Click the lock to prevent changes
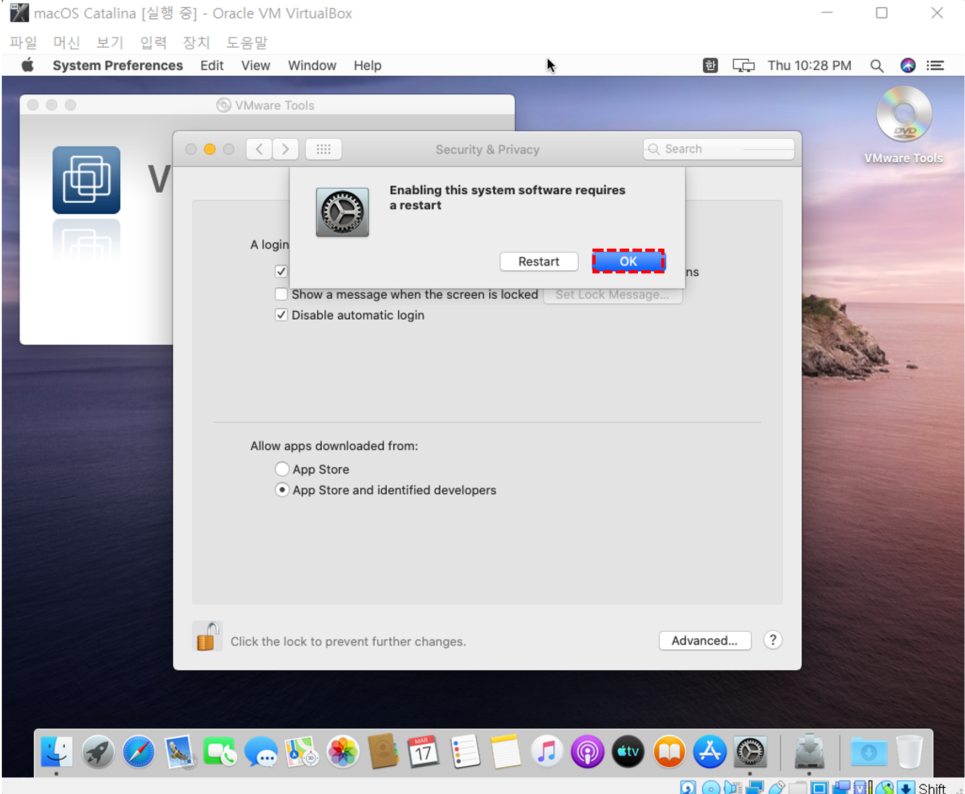This screenshot has height=794, width=965. [x=207, y=636]
